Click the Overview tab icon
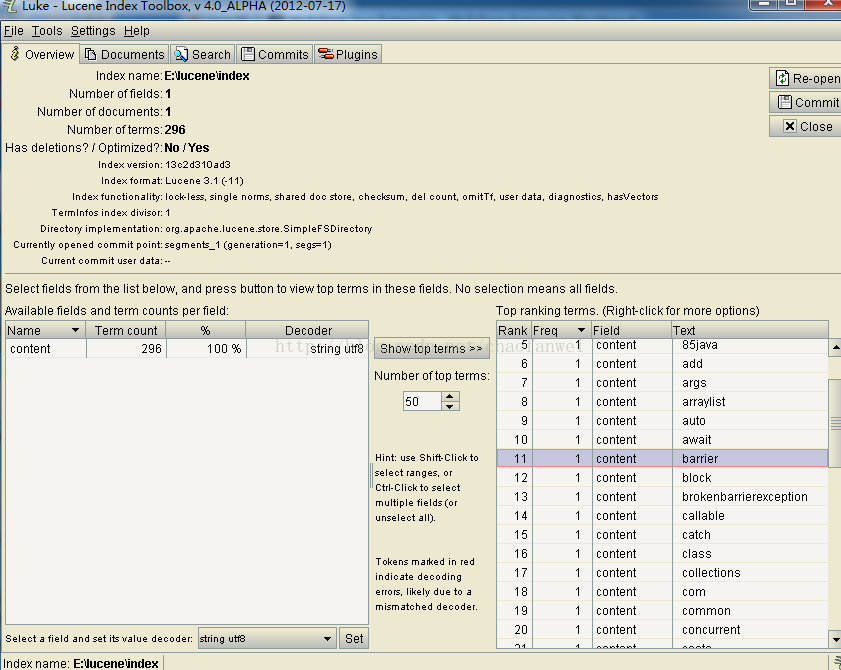Screen dimensions: 841x670 (x=15, y=53)
